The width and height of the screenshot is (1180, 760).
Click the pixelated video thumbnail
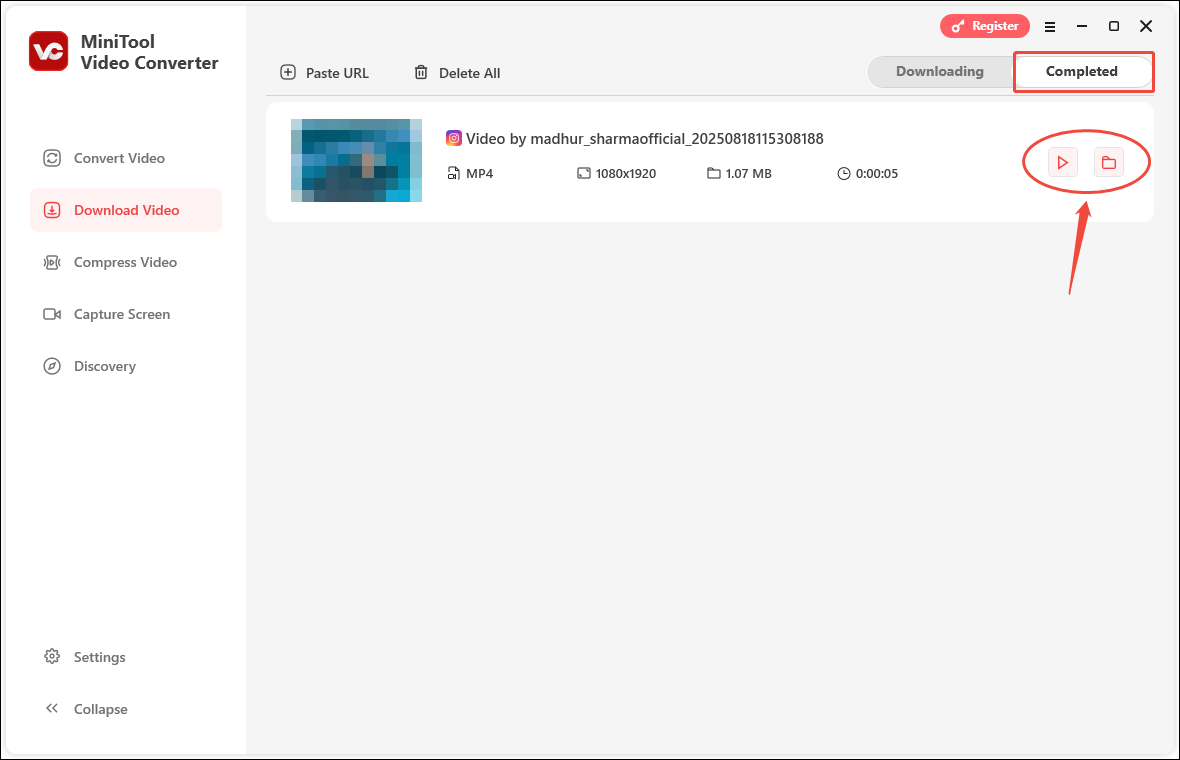tap(356, 160)
